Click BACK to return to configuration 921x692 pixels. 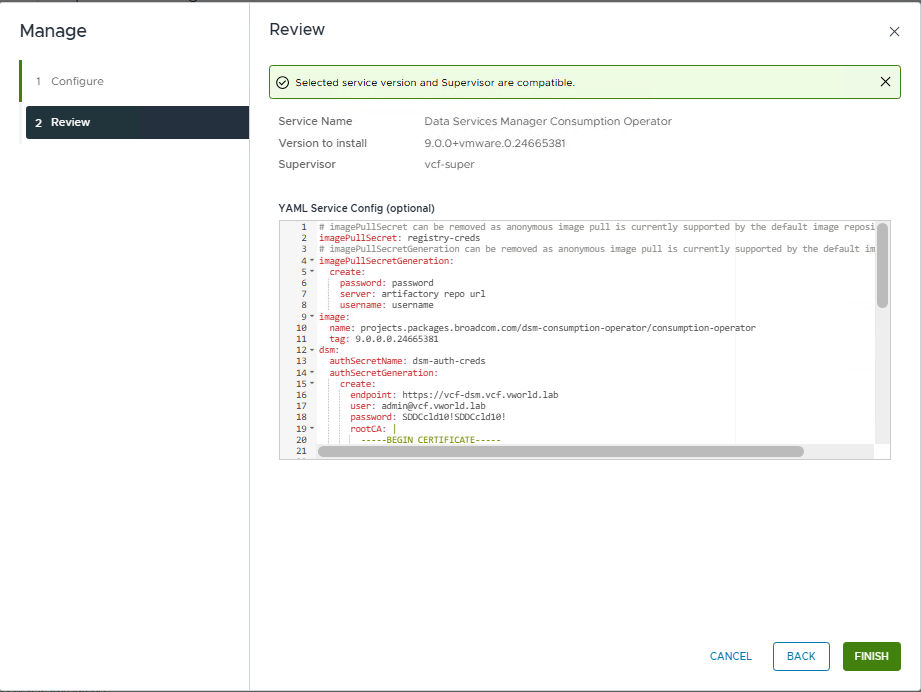800,656
